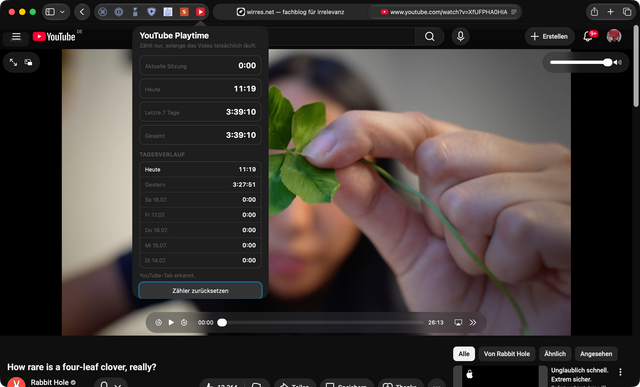Select the Heute row in Tagesverlauf
This screenshot has height=387, width=640.
click(200, 169)
